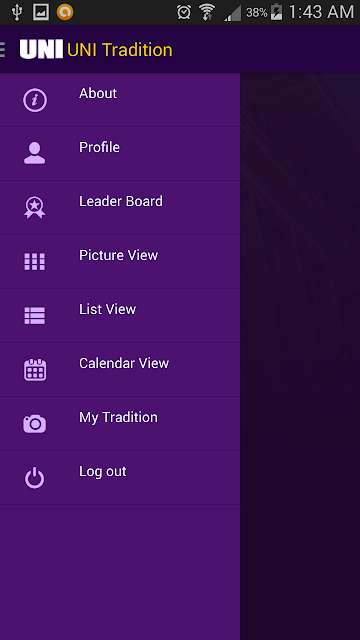Open My Tradition
This screenshot has width=360, height=640.
pos(120,423)
